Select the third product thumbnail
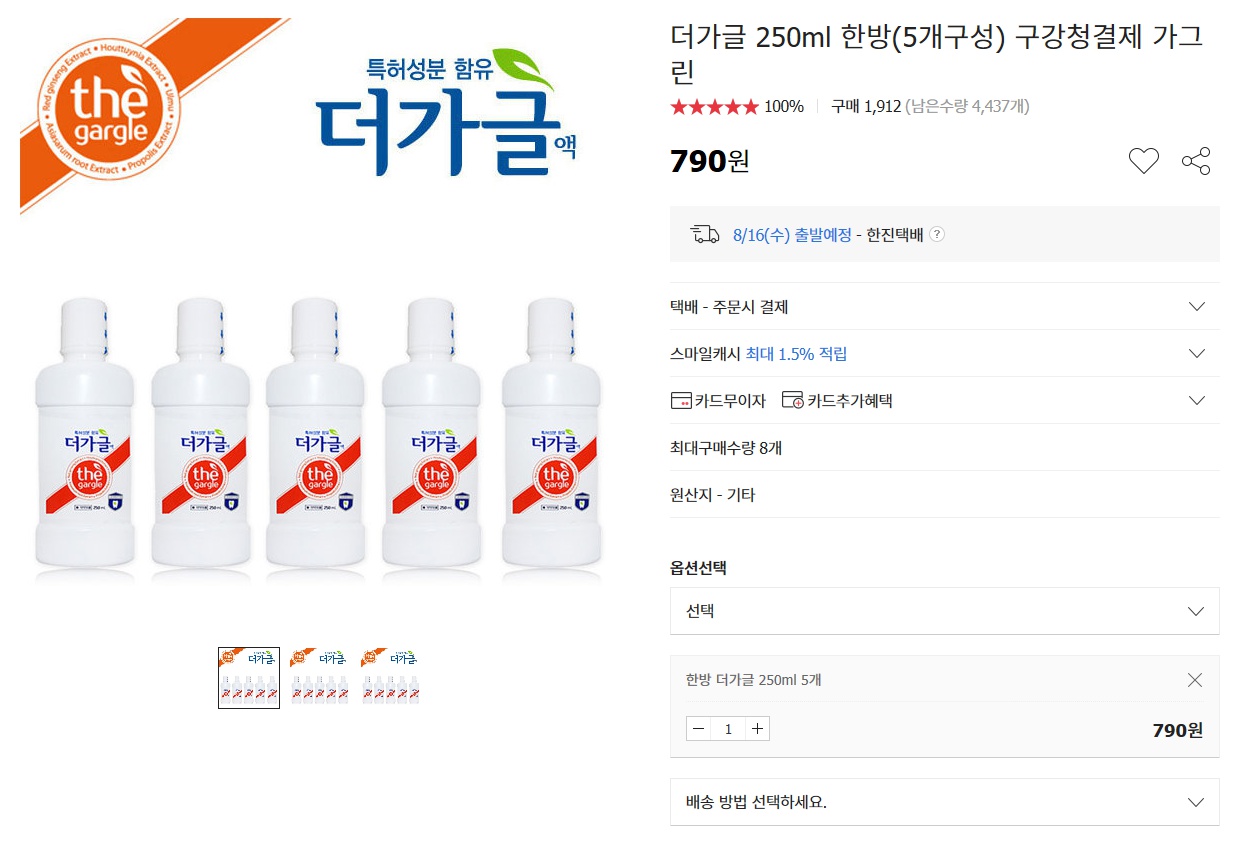Viewport: 1233px width, 842px height. coord(390,677)
